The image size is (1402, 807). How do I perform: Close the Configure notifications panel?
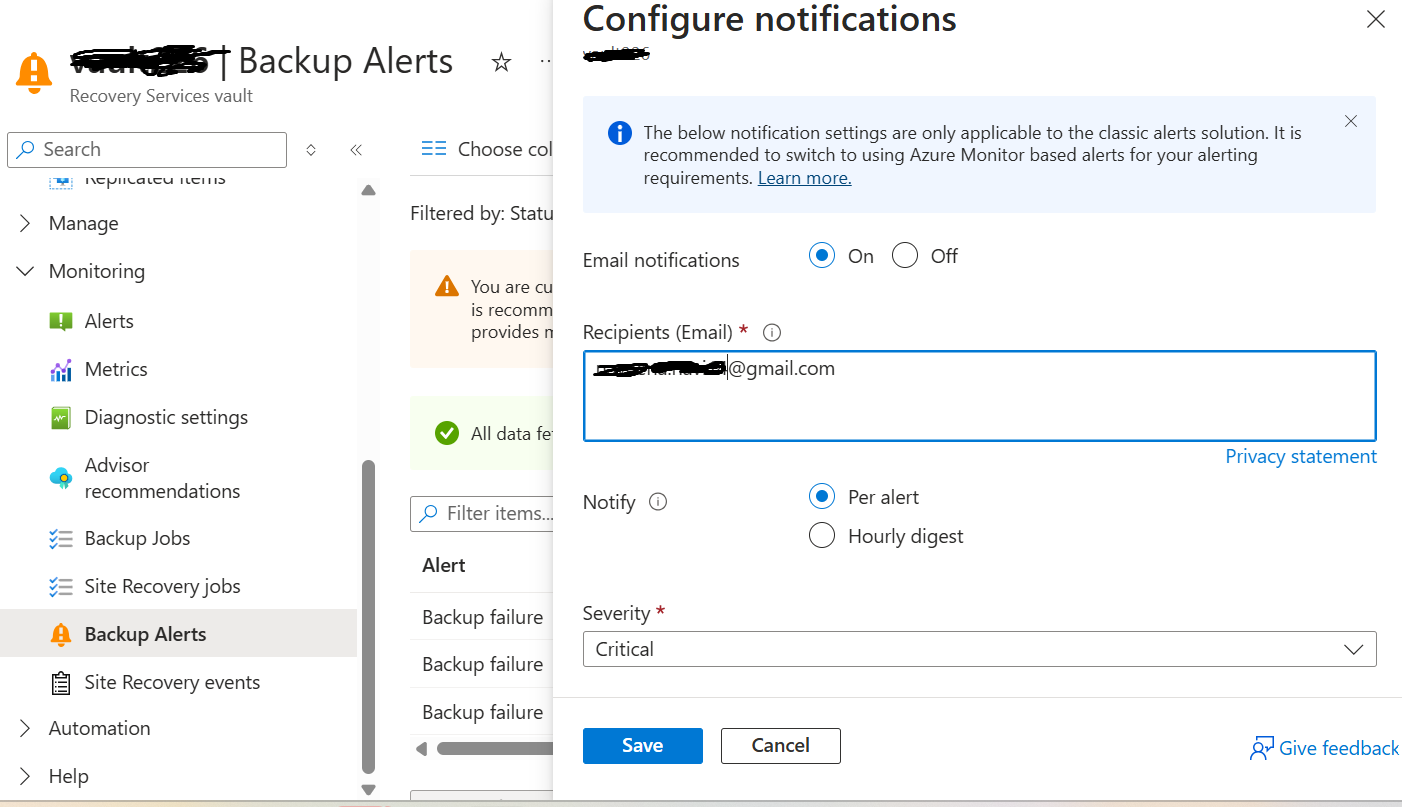pos(1376,19)
